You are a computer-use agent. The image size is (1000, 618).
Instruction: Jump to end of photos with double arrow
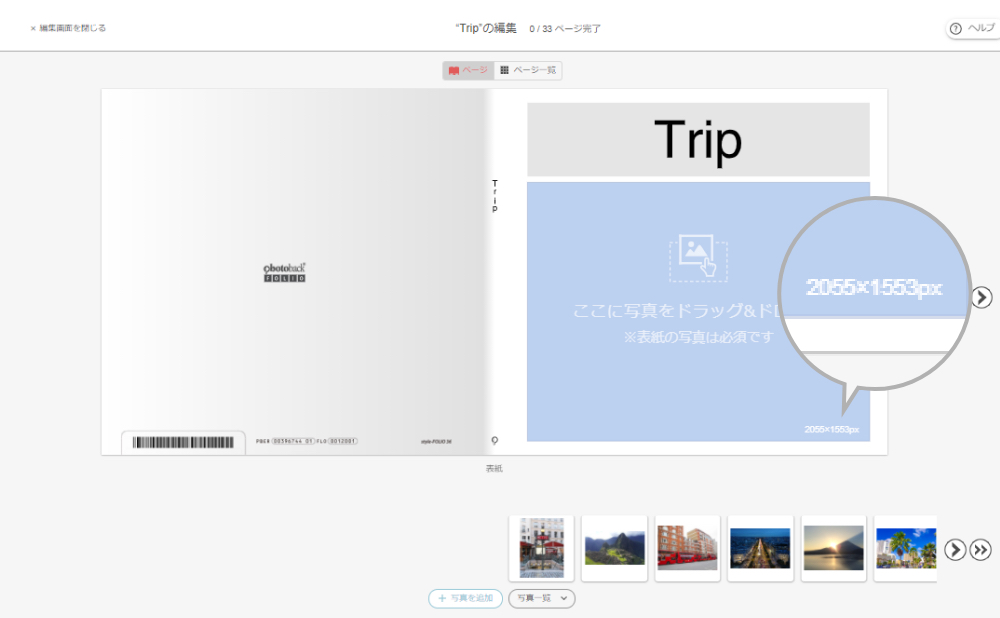[x=981, y=550]
